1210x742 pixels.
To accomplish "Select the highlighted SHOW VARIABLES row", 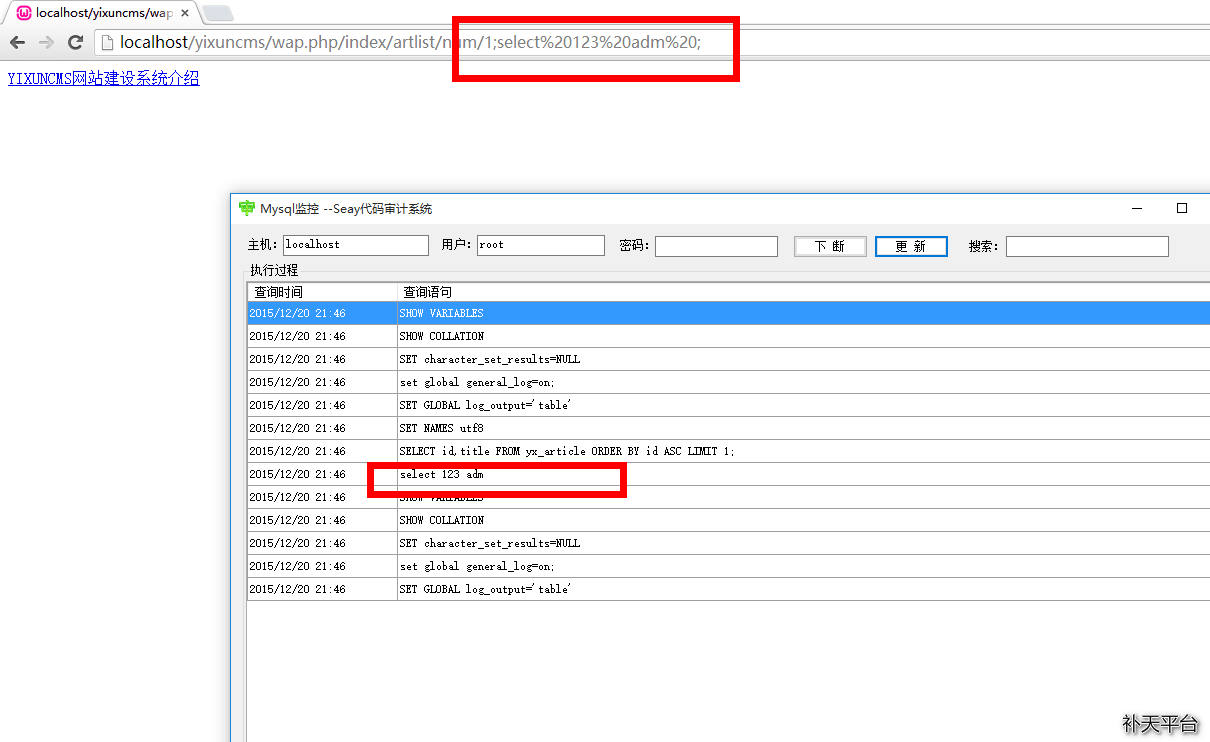I will pos(729,313).
